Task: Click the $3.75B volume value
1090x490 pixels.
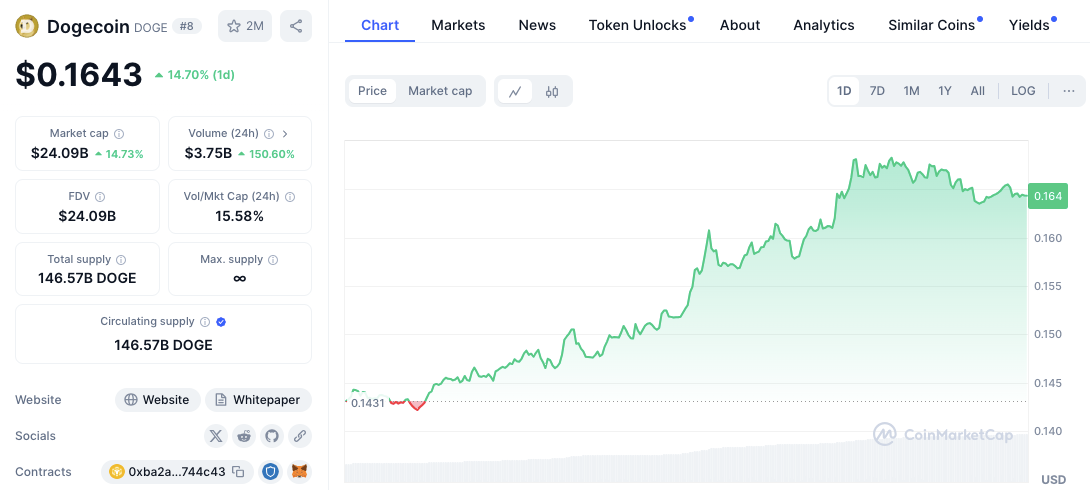Action: 208,154
